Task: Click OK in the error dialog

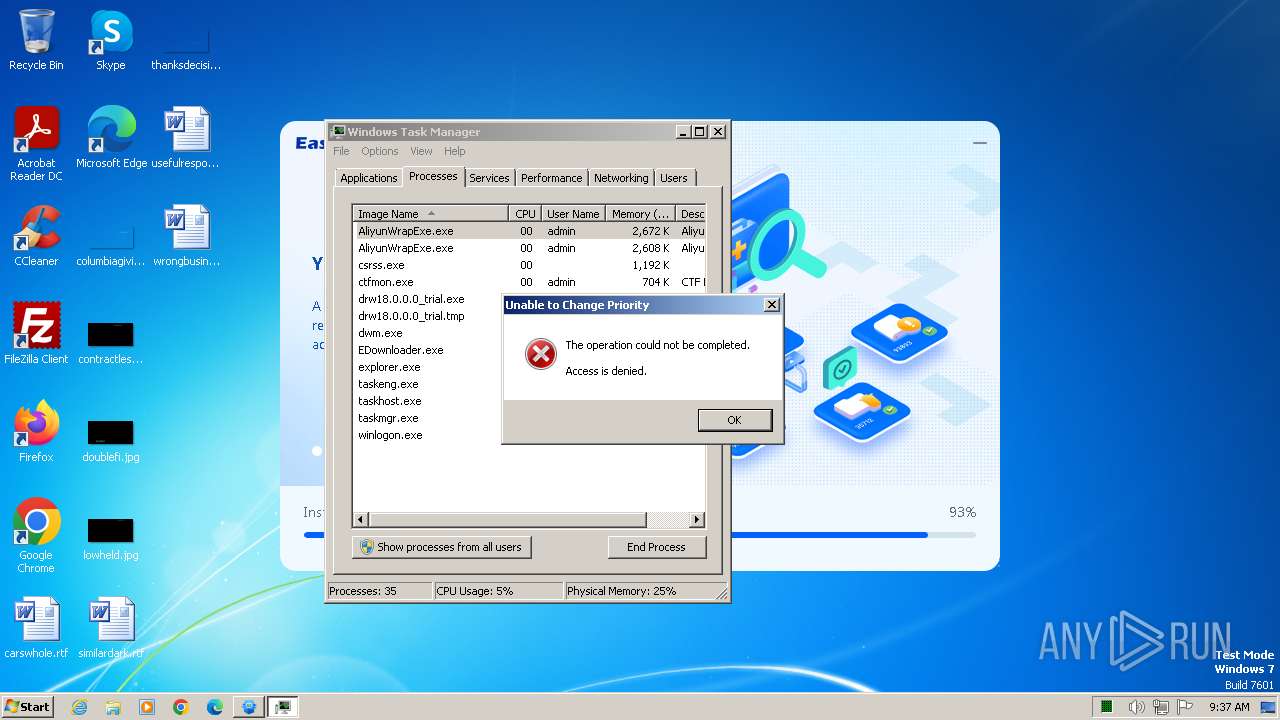Action: tap(735, 420)
